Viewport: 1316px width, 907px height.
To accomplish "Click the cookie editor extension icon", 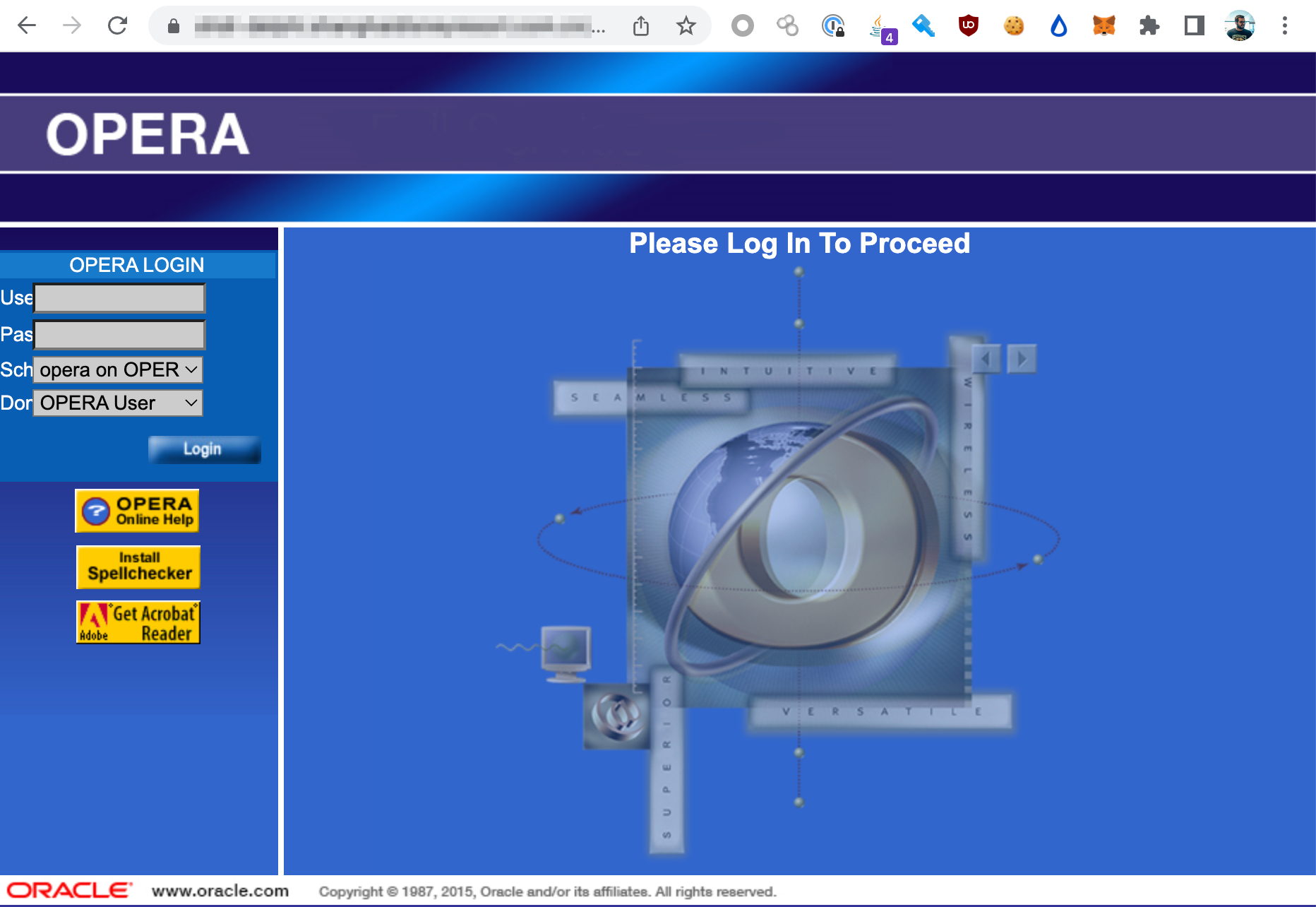I will 1014,26.
